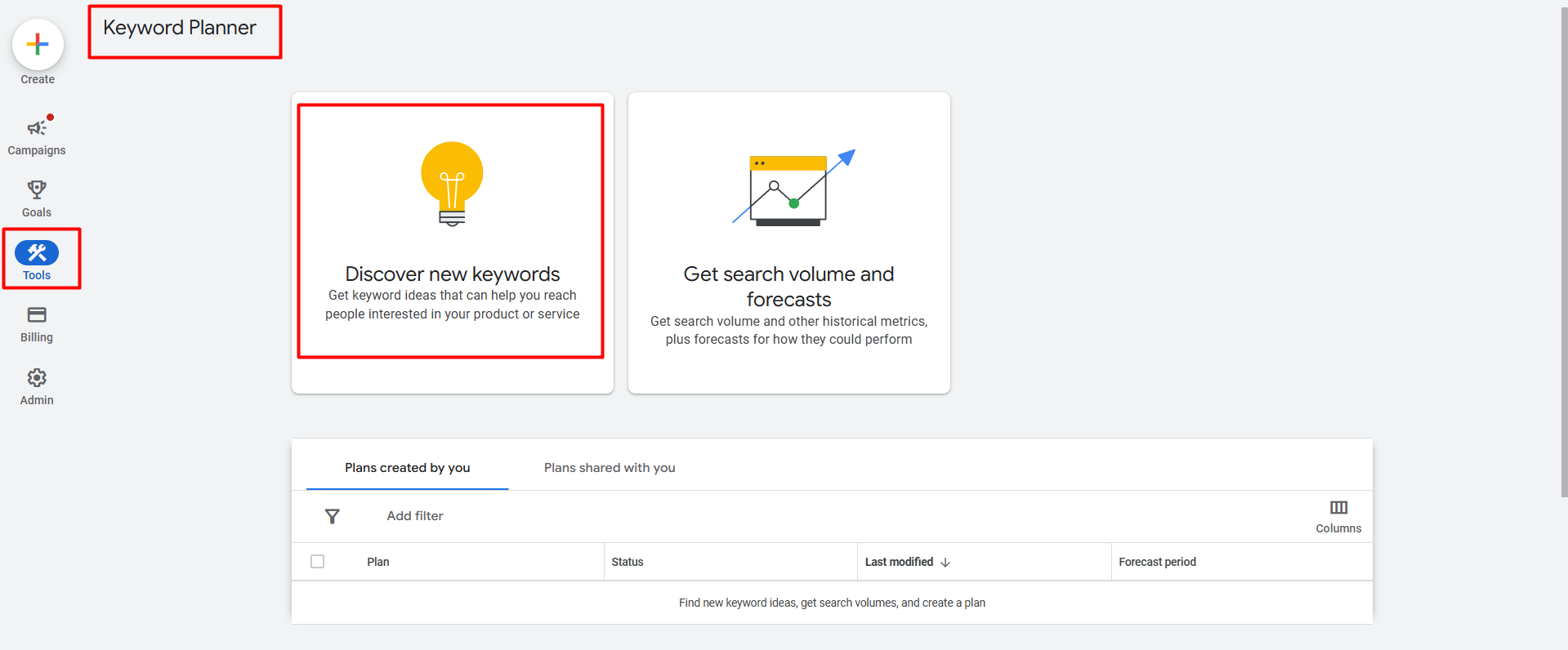Open Billing card icon in sidebar
The height and width of the screenshot is (650, 1568).
(x=37, y=315)
